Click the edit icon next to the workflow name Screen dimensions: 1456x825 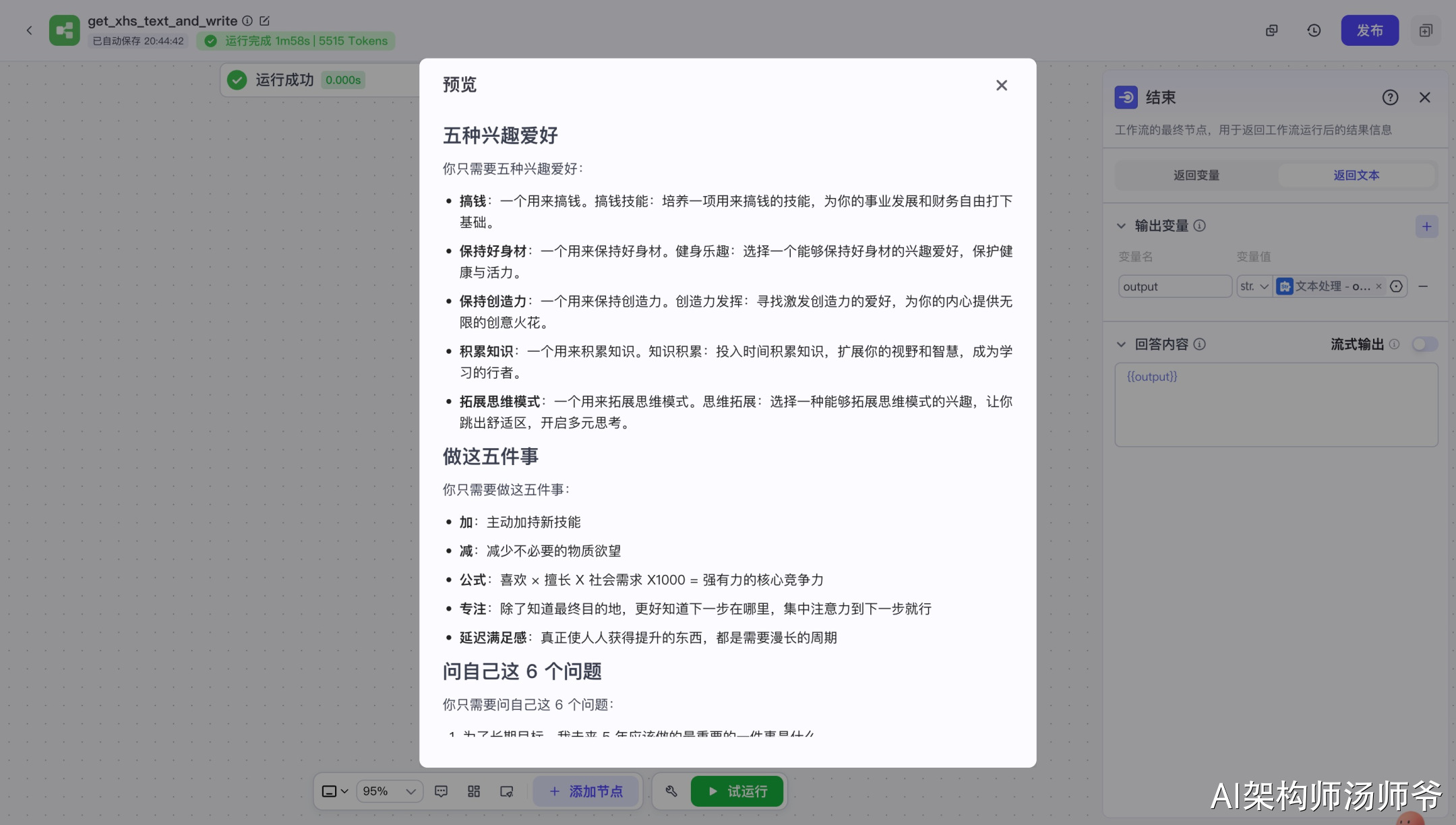[264, 21]
